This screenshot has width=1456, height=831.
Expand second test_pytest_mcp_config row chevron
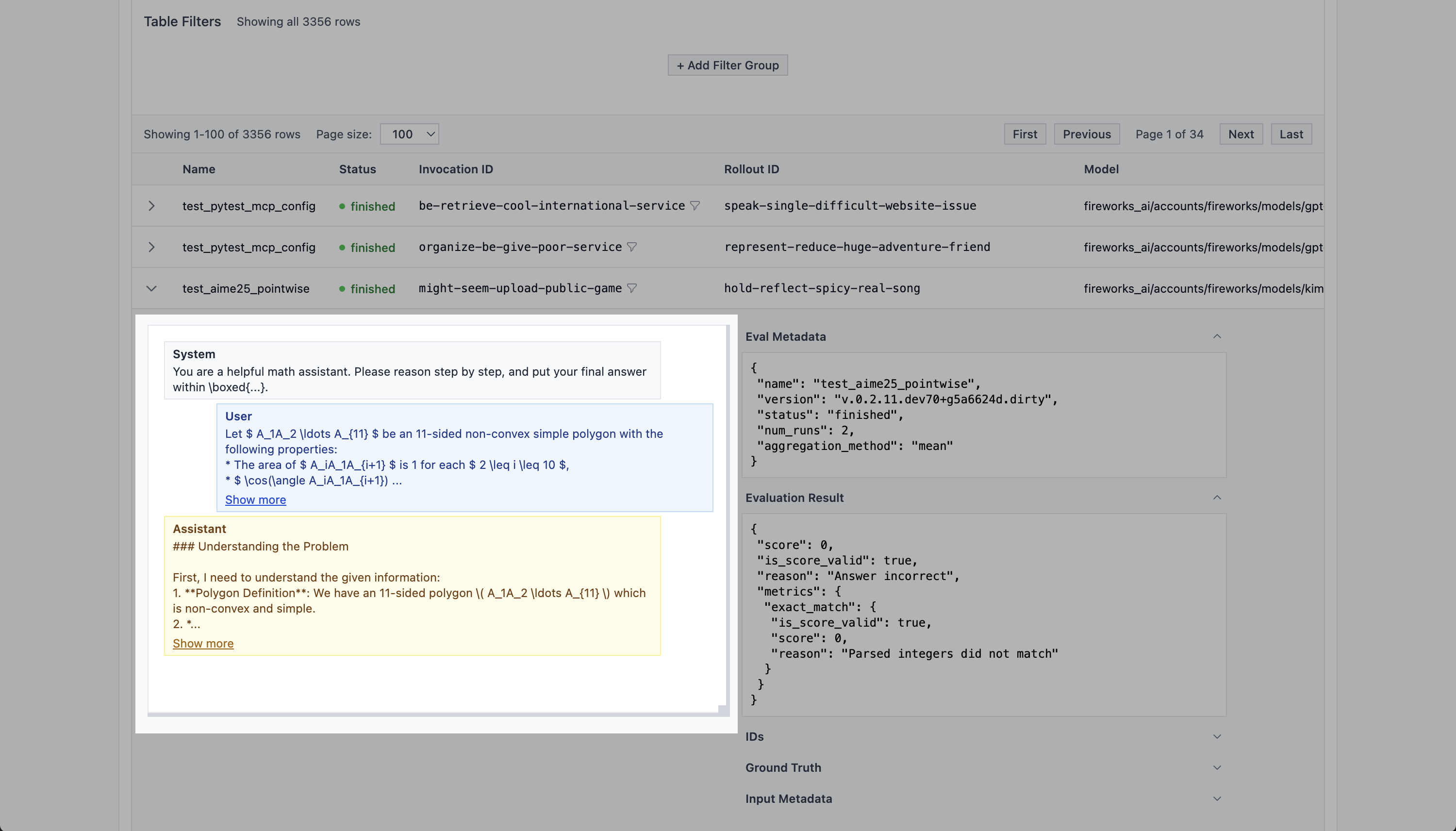click(151, 247)
